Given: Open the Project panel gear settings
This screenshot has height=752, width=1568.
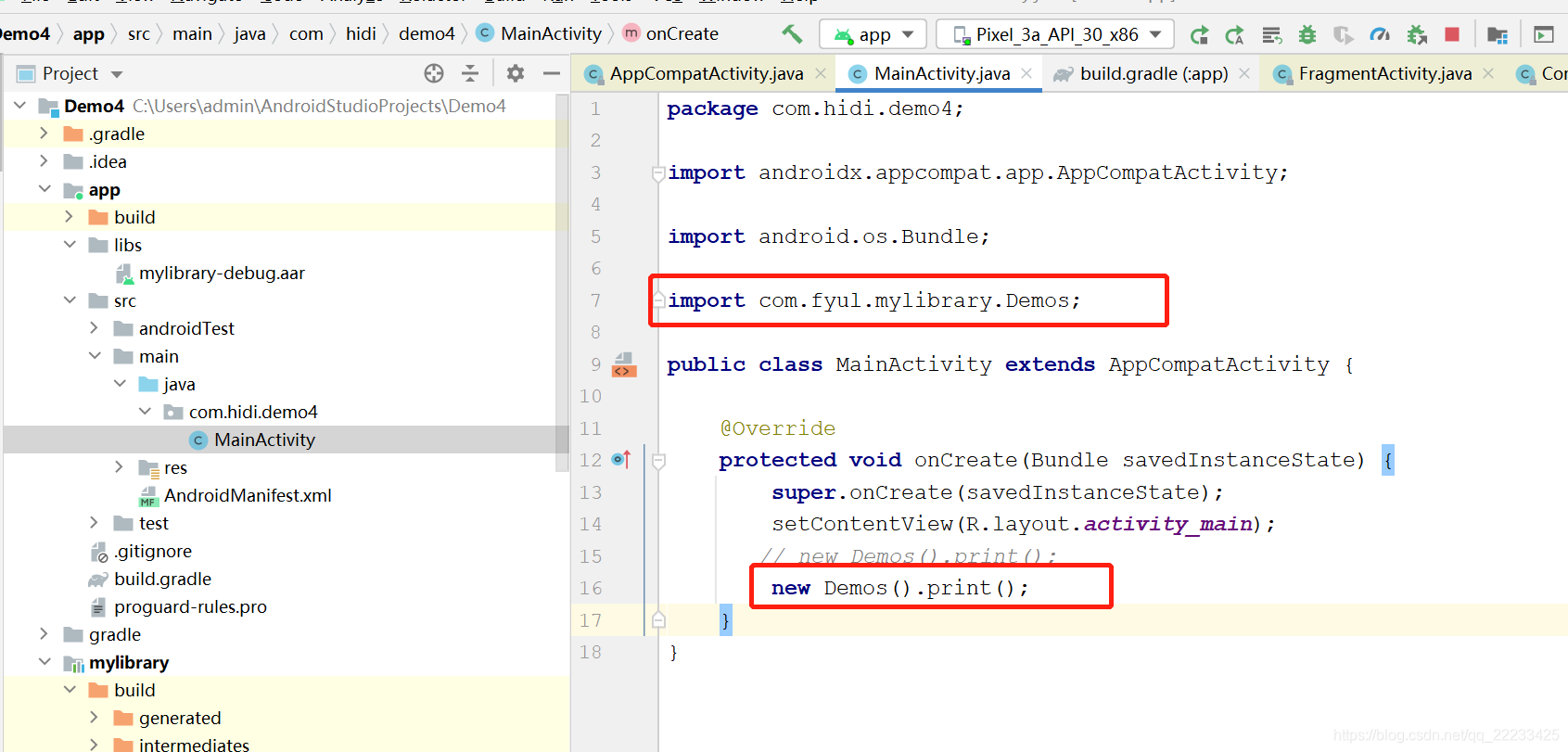Looking at the screenshot, I should 516,73.
